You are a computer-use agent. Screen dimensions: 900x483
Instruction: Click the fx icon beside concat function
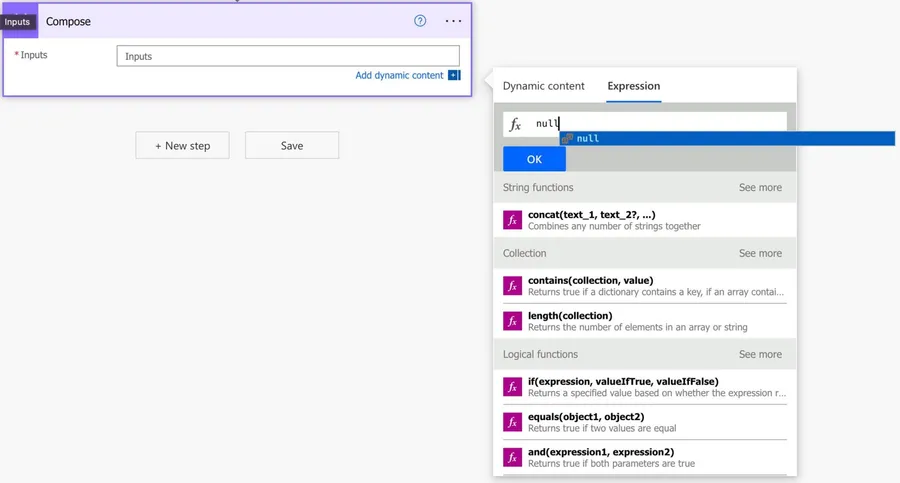point(513,220)
